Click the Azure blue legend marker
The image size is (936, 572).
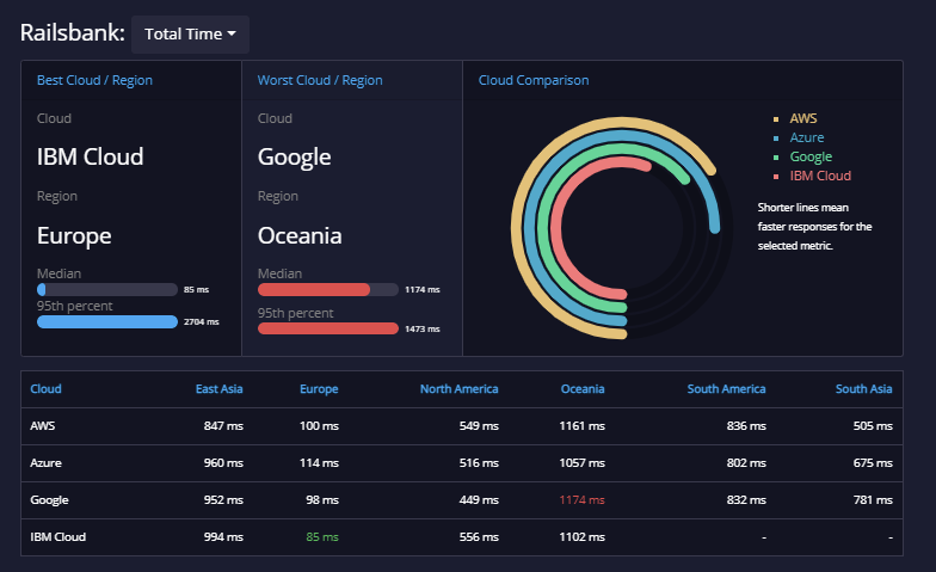coord(775,139)
